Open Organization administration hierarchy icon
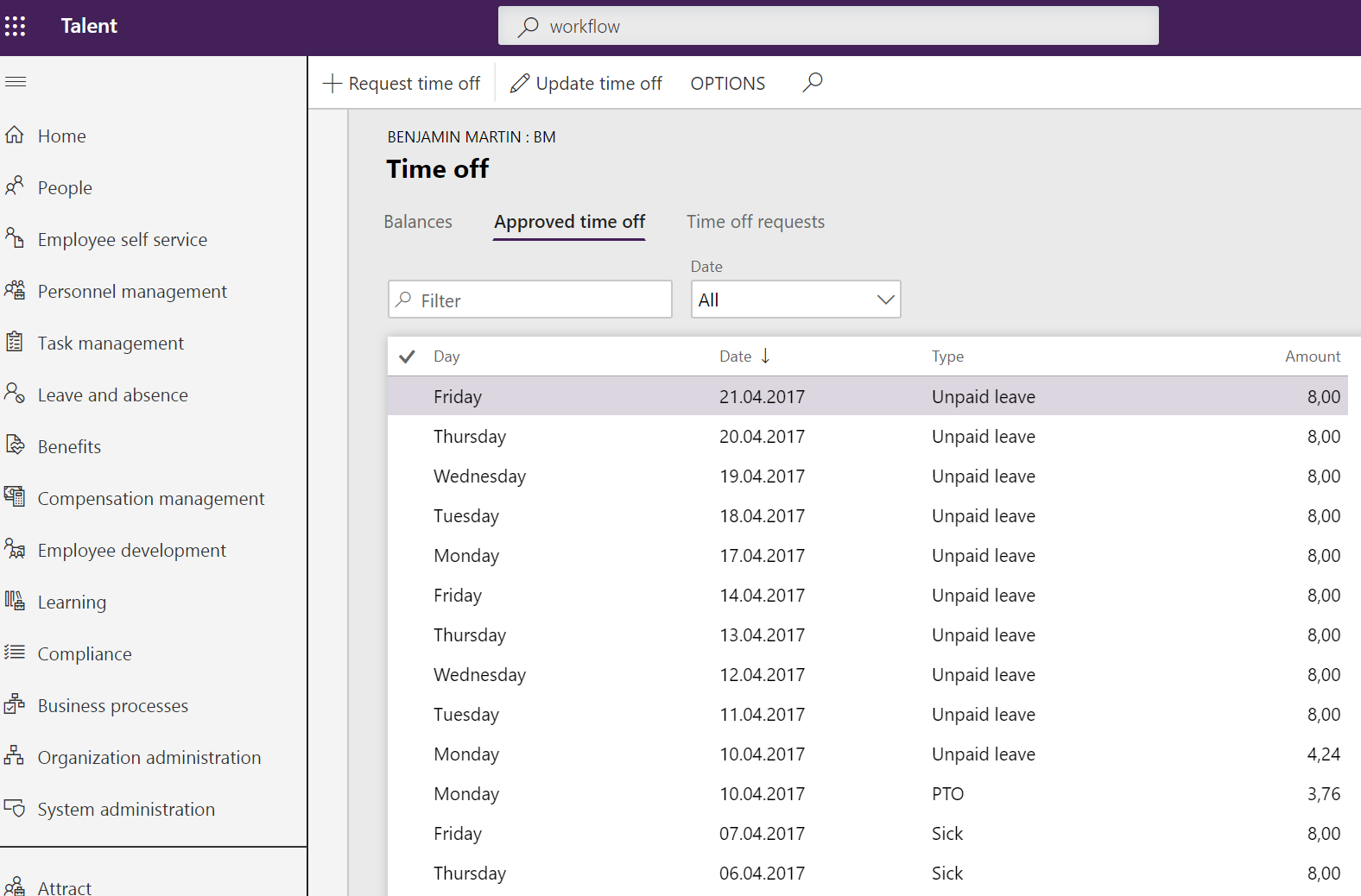 [15, 756]
